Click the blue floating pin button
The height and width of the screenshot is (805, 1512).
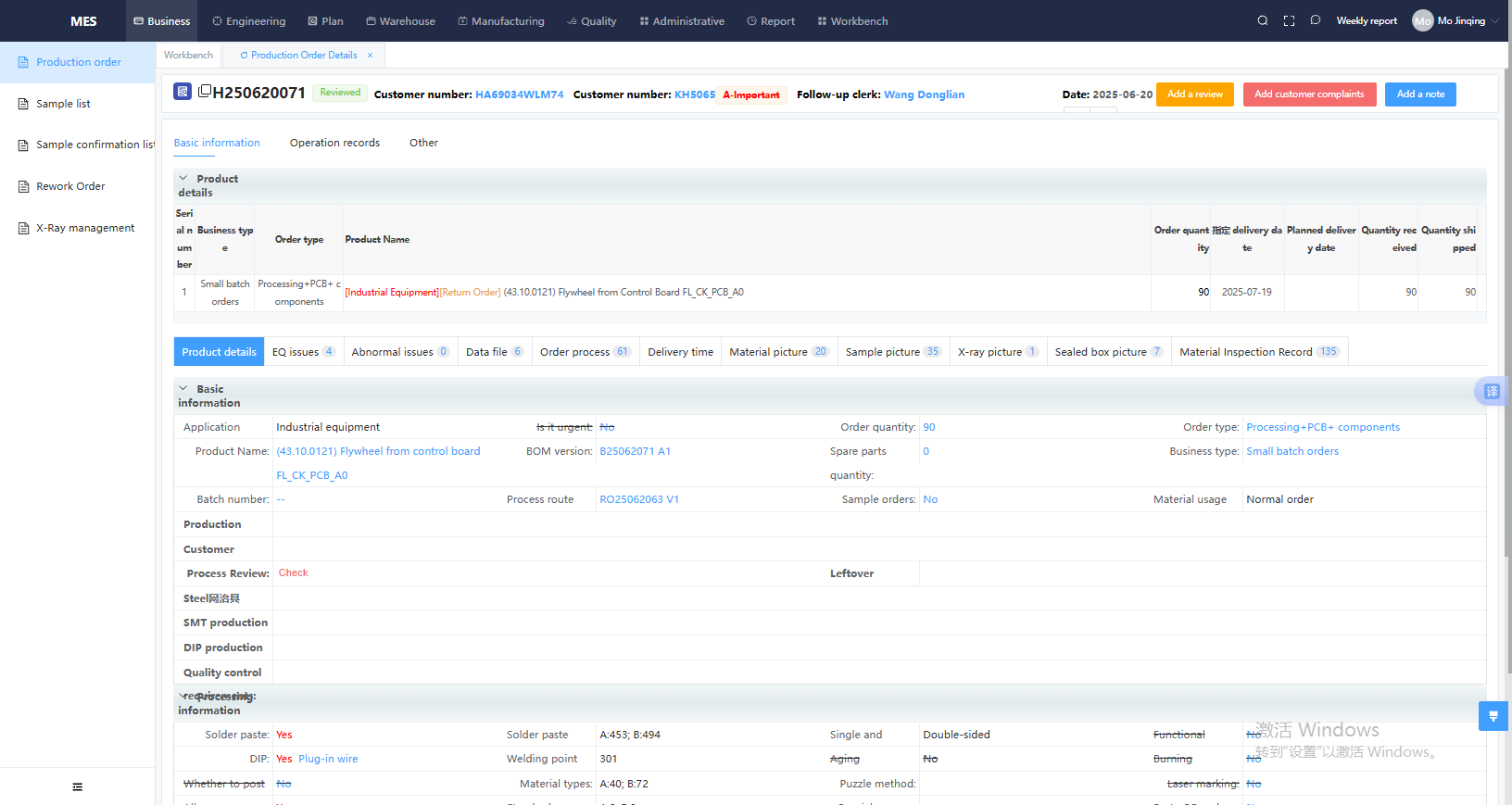click(1493, 716)
